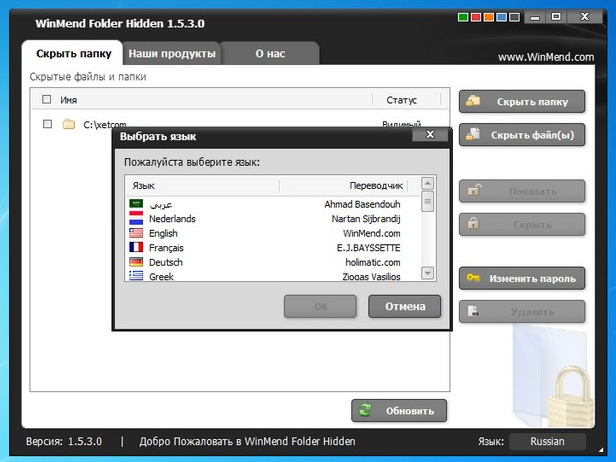Screen dimensions: 616x462
Task: Open the О нас tab
Action: point(270,53)
